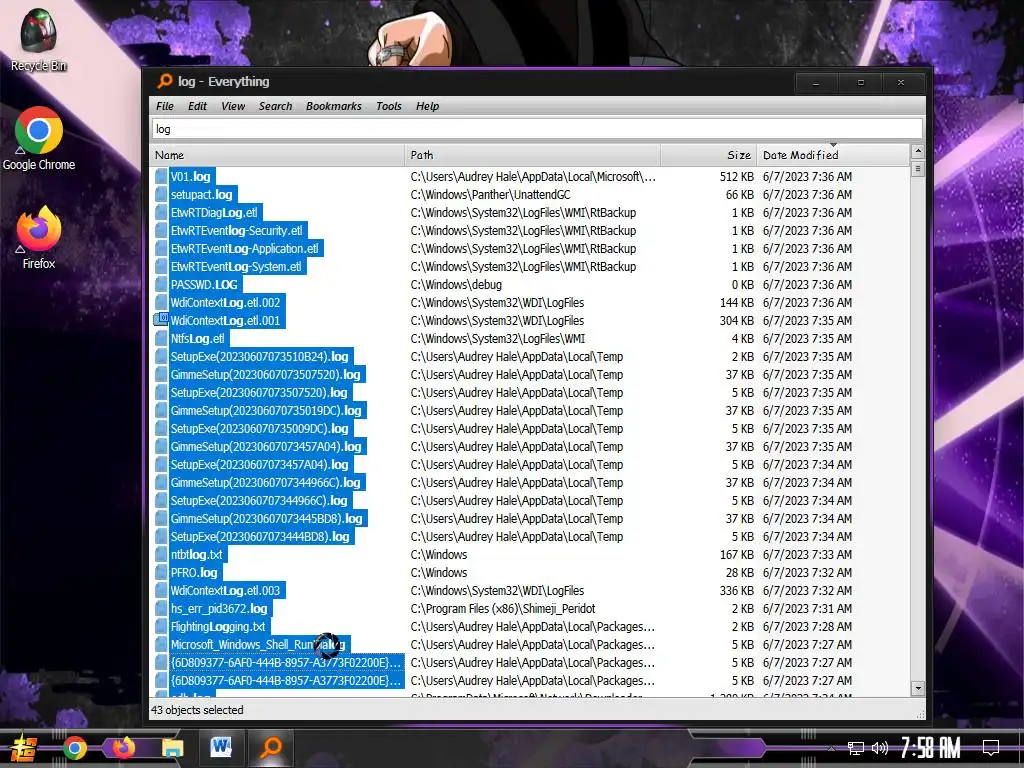Open the Bookmarks menu

tap(333, 106)
